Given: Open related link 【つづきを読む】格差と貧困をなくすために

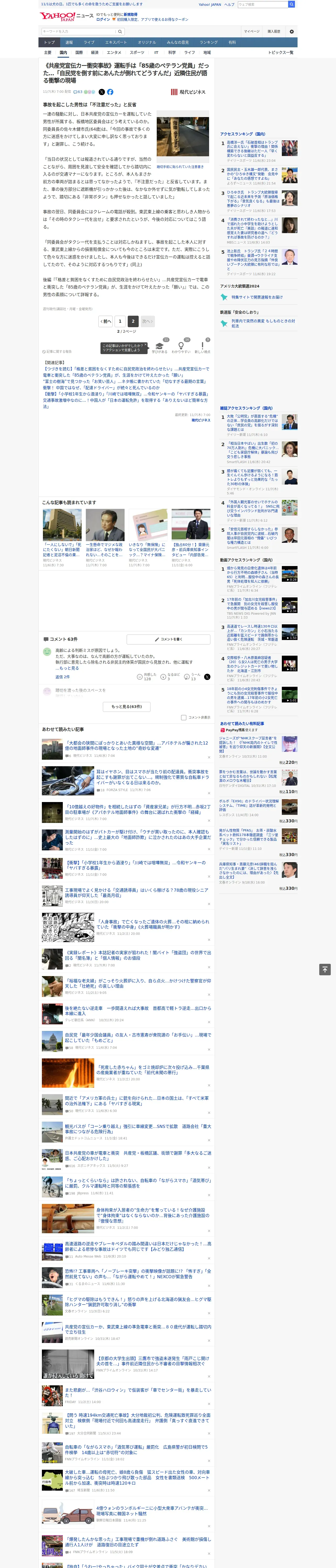Looking at the screenshot, I should click(126, 371).
